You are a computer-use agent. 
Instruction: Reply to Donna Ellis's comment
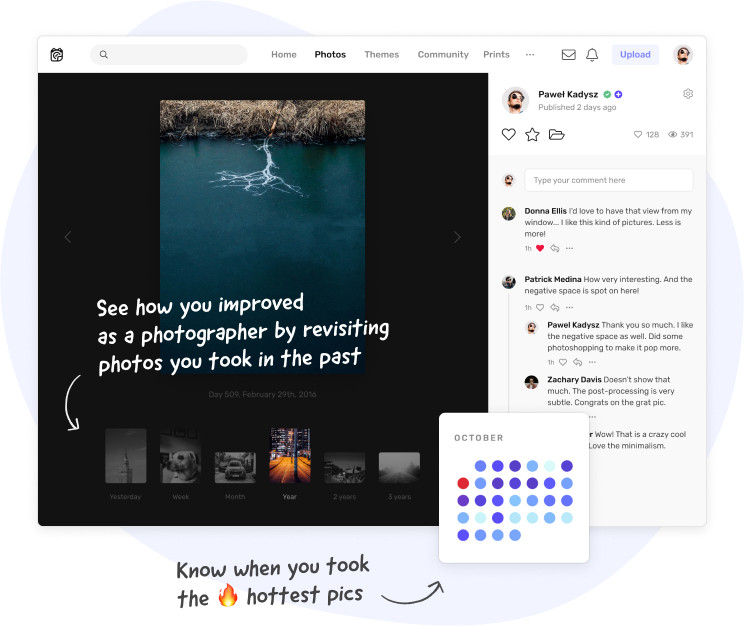point(554,248)
